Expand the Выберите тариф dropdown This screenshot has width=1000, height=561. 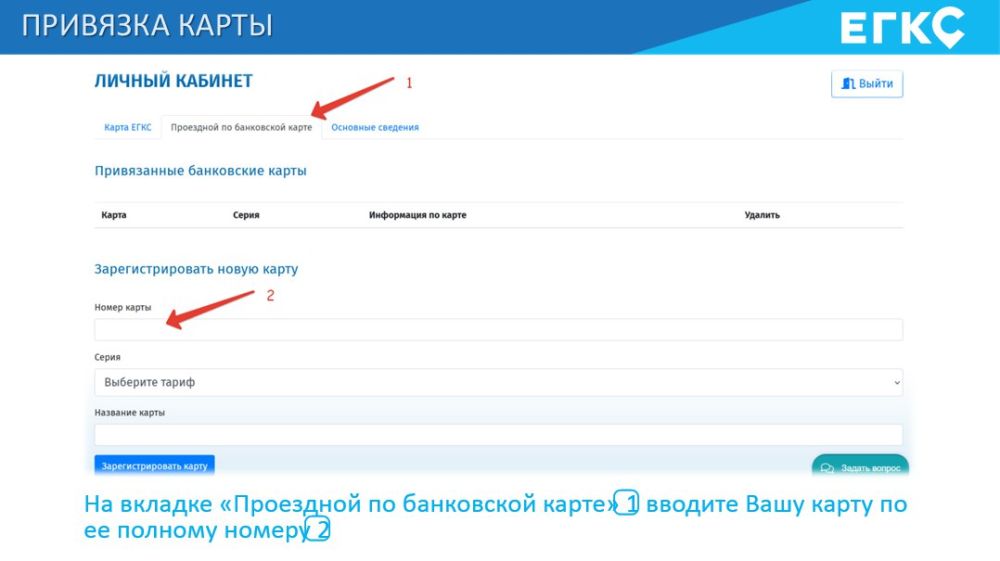[498, 382]
